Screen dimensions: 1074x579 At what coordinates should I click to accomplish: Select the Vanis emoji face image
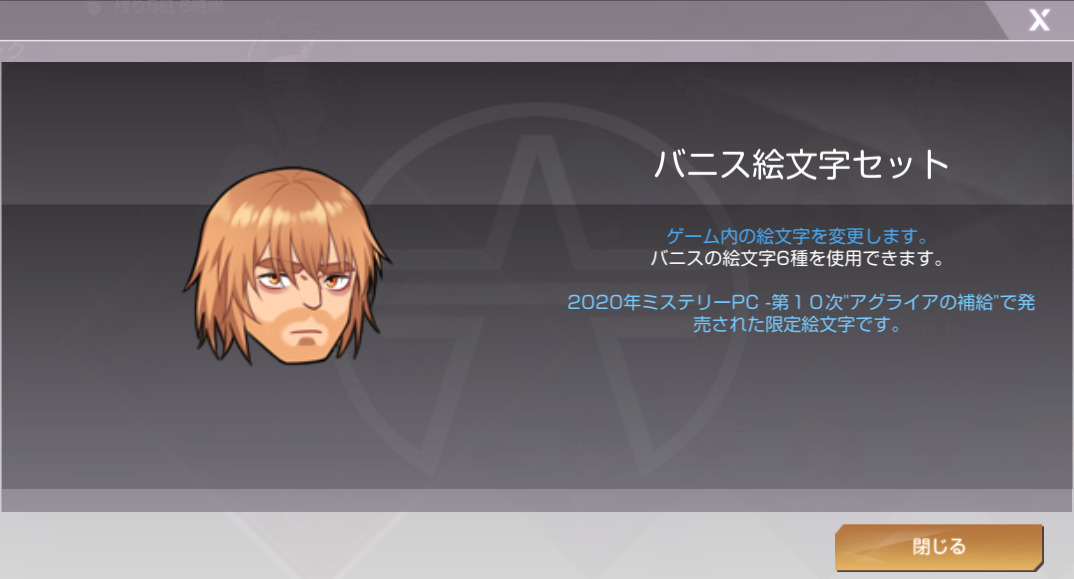pos(286,266)
